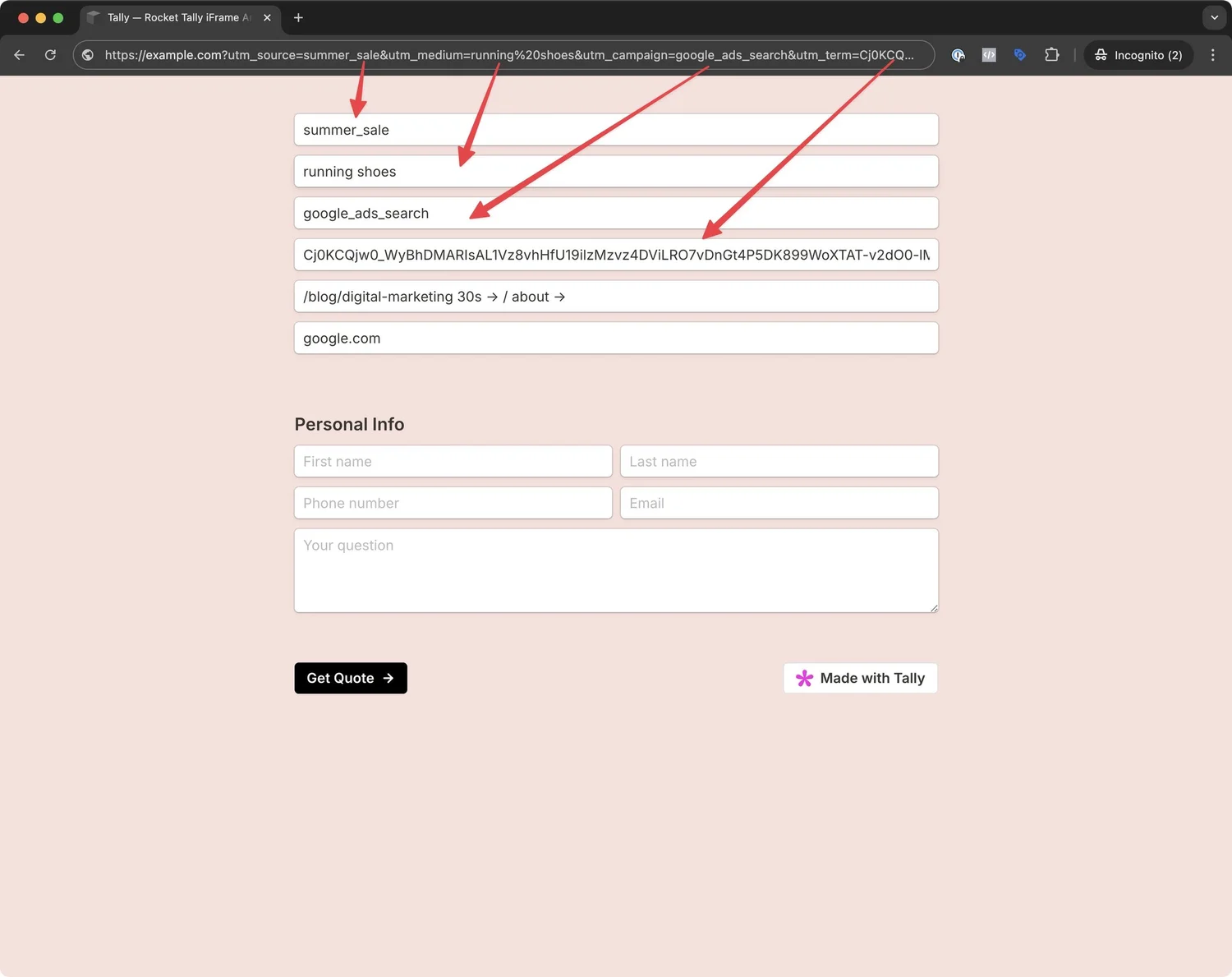The image size is (1232, 977).
Task: Click the Email field
Action: 779,503
